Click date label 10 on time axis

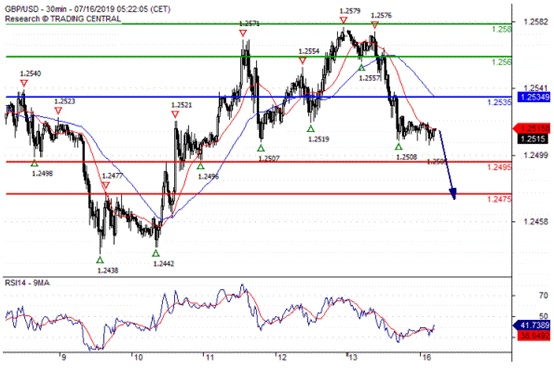(x=138, y=358)
